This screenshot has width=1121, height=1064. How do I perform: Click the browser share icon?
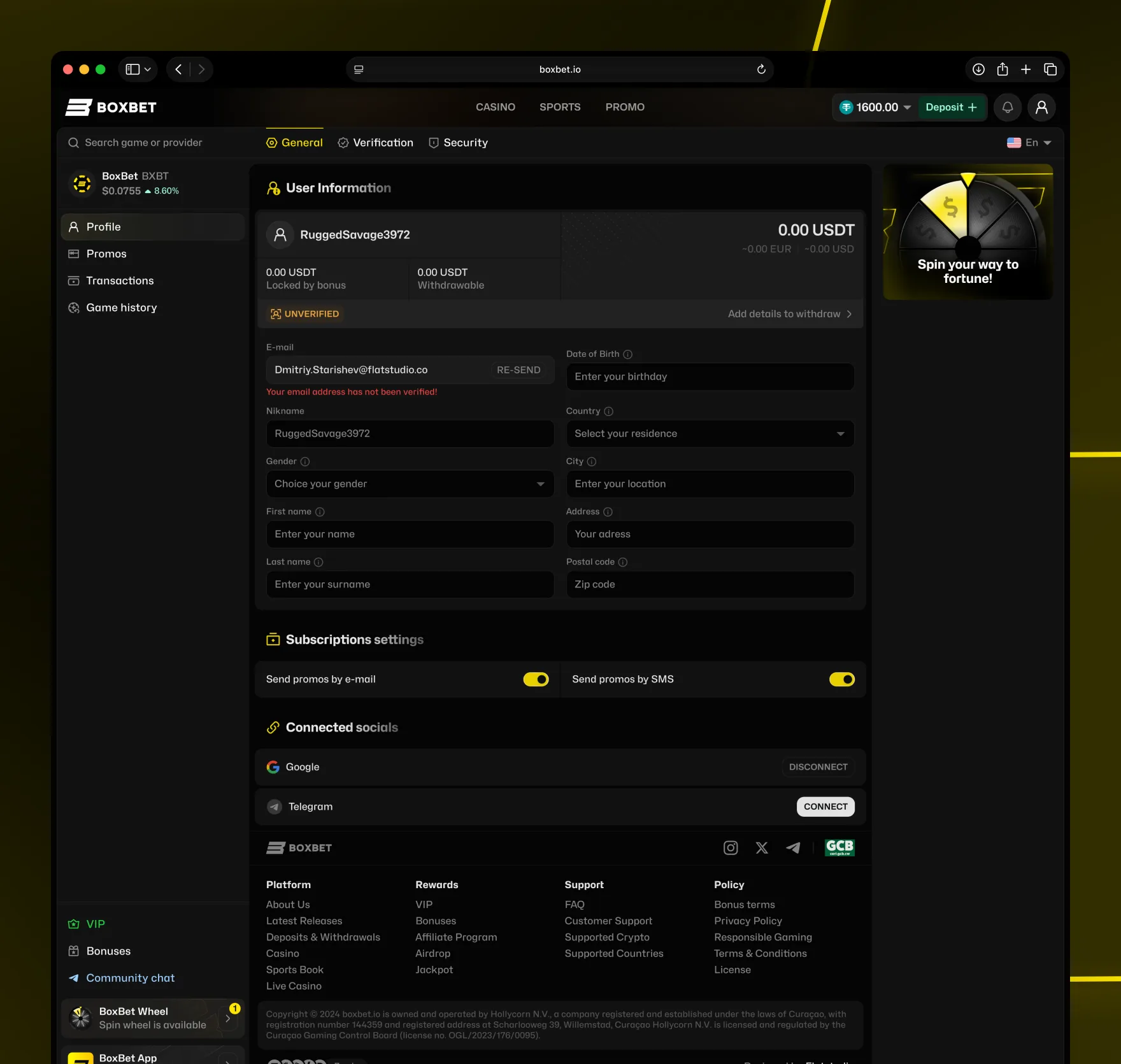(x=1003, y=69)
